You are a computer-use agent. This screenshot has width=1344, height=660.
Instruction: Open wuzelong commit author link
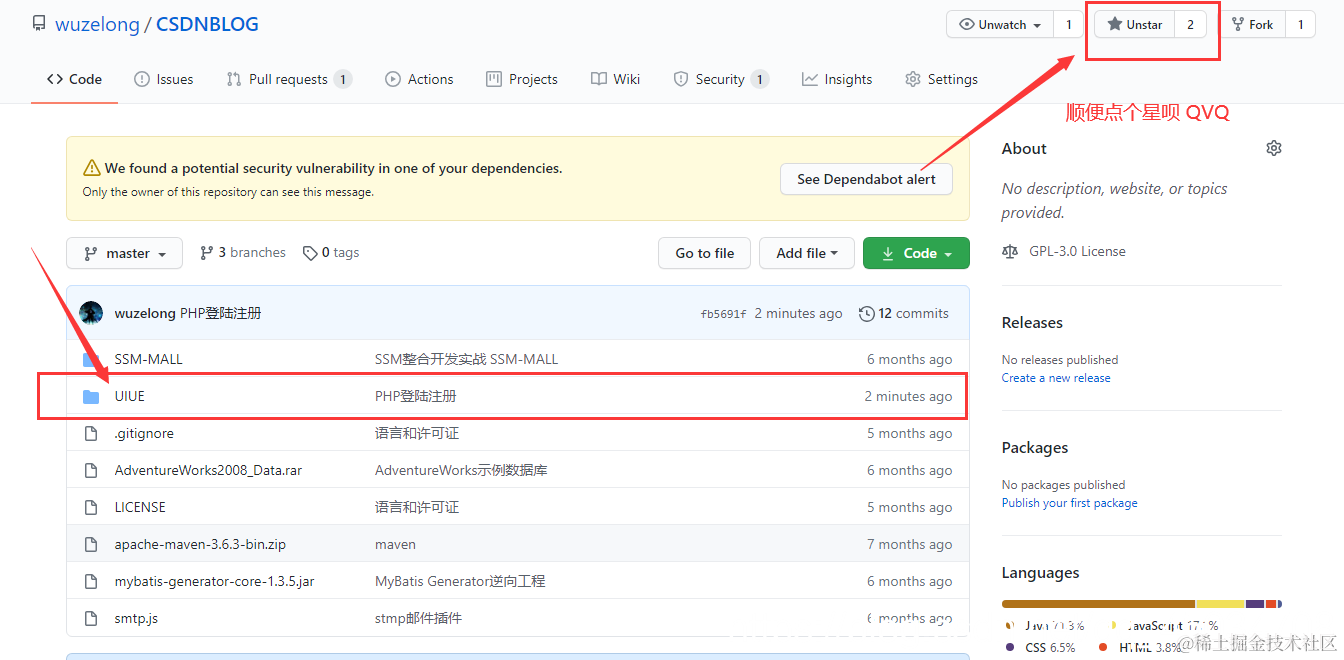point(145,313)
